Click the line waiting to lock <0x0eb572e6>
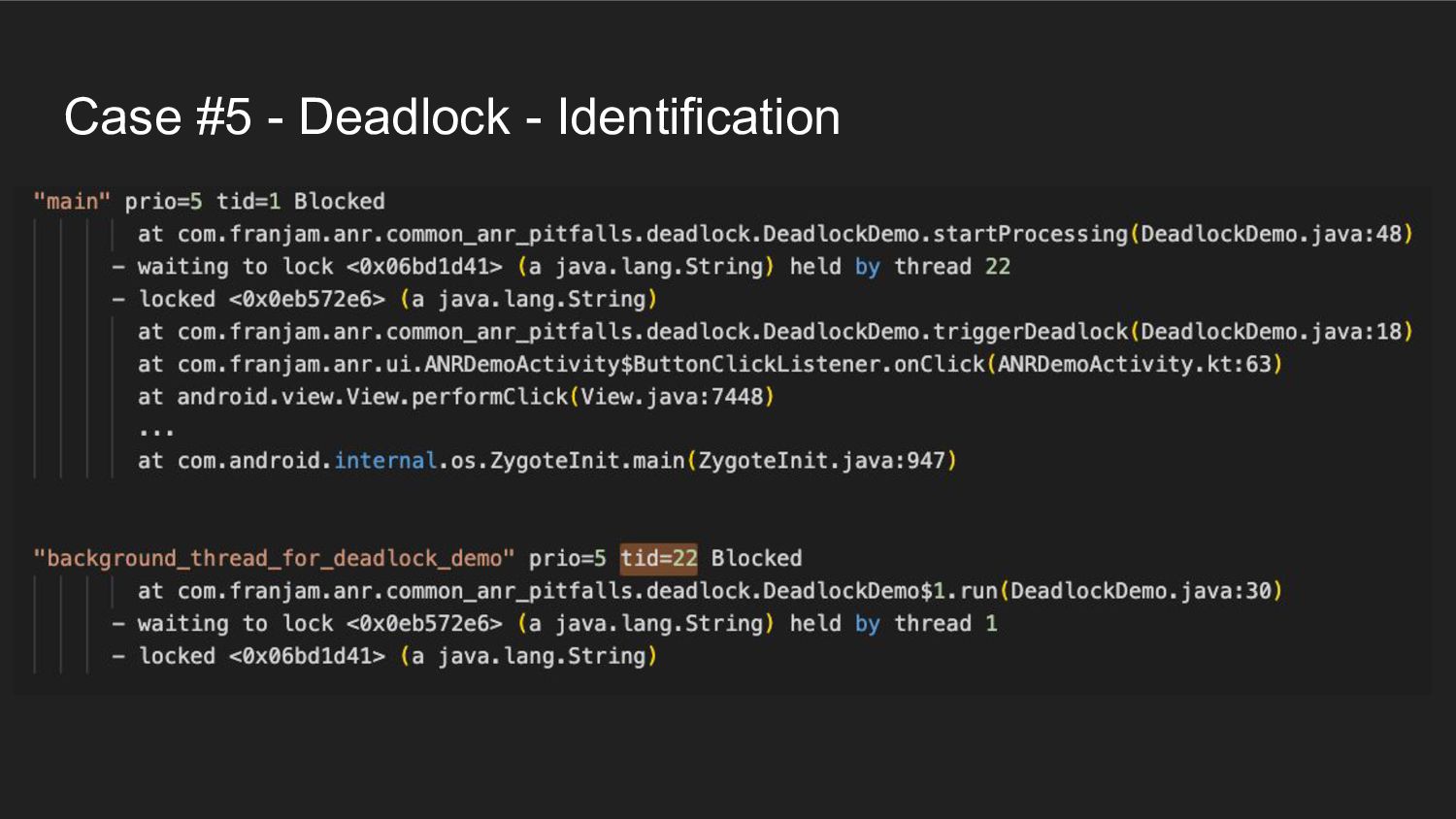This screenshot has width=1456, height=819. pos(554,623)
